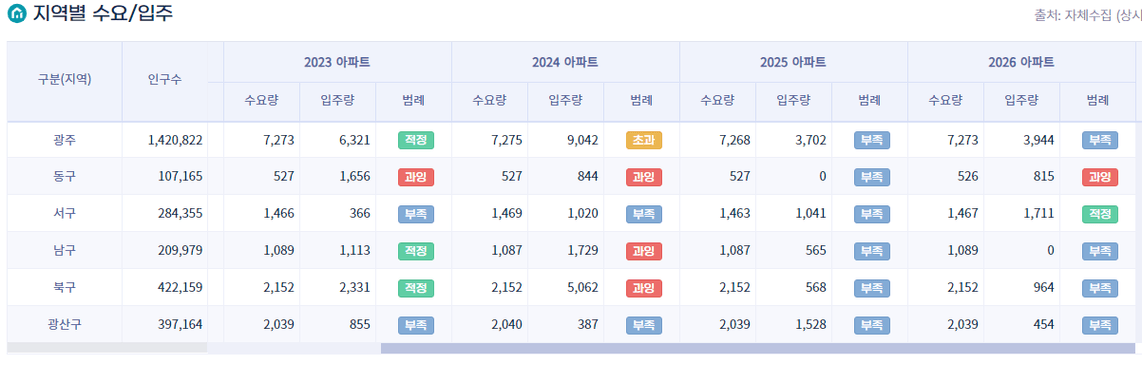Image resolution: width=1142 pixels, height=367 pixels.
Task: Click the 인구수 column header
Action: tap(165, 80)
